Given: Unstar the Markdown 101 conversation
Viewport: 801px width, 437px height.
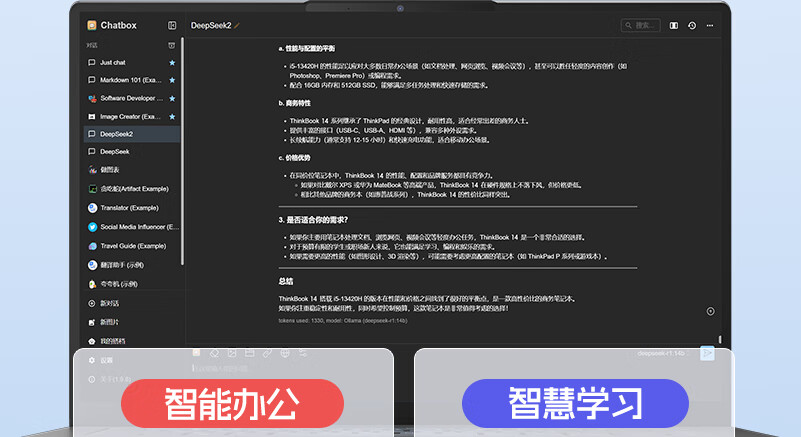Looking at the screenshot, I should coord(172,80).
